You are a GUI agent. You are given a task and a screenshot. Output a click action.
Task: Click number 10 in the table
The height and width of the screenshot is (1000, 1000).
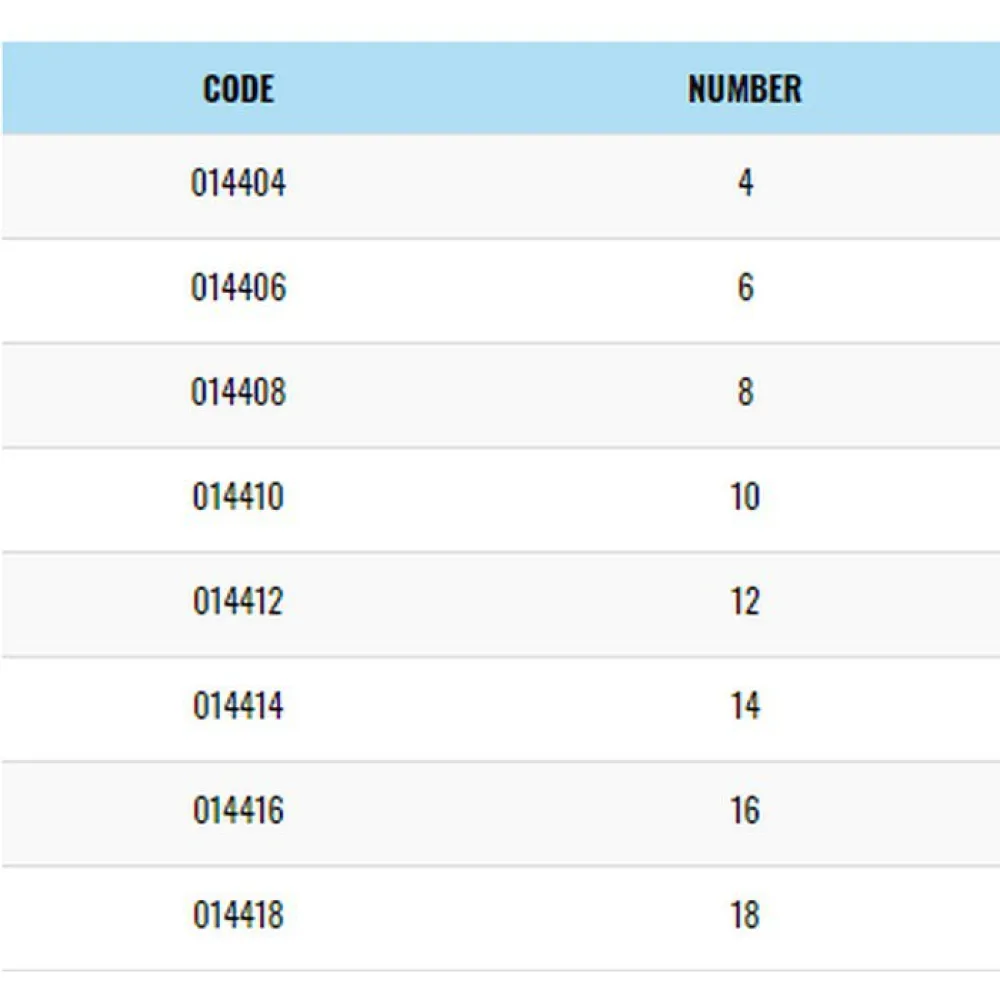745,497
